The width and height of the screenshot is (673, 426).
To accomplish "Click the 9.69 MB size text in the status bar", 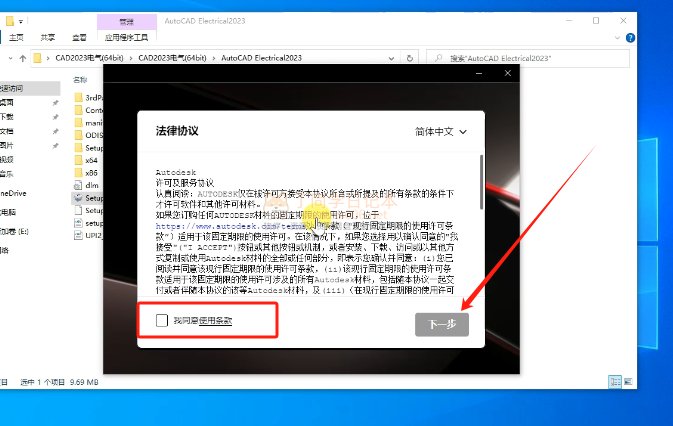I will tap(84, 382).
